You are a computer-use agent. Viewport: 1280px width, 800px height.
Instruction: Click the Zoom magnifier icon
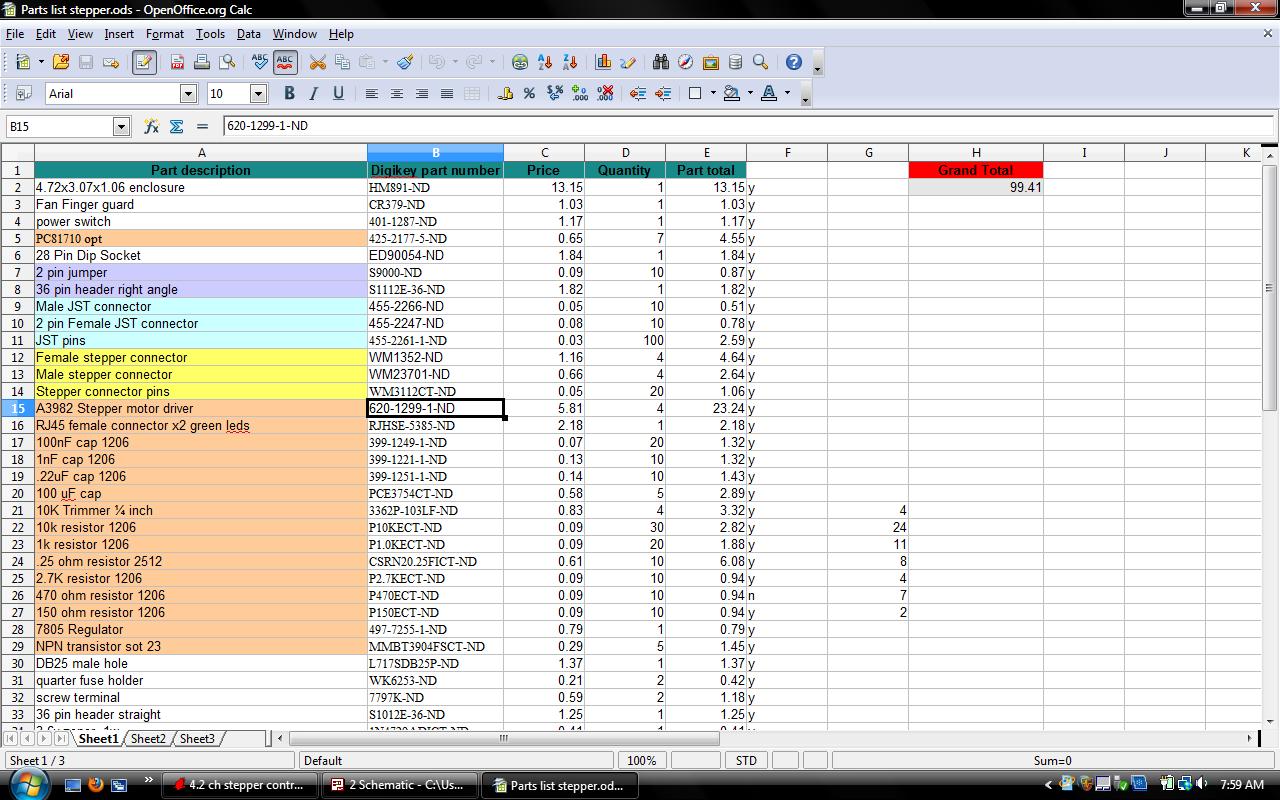click(761, 62)
